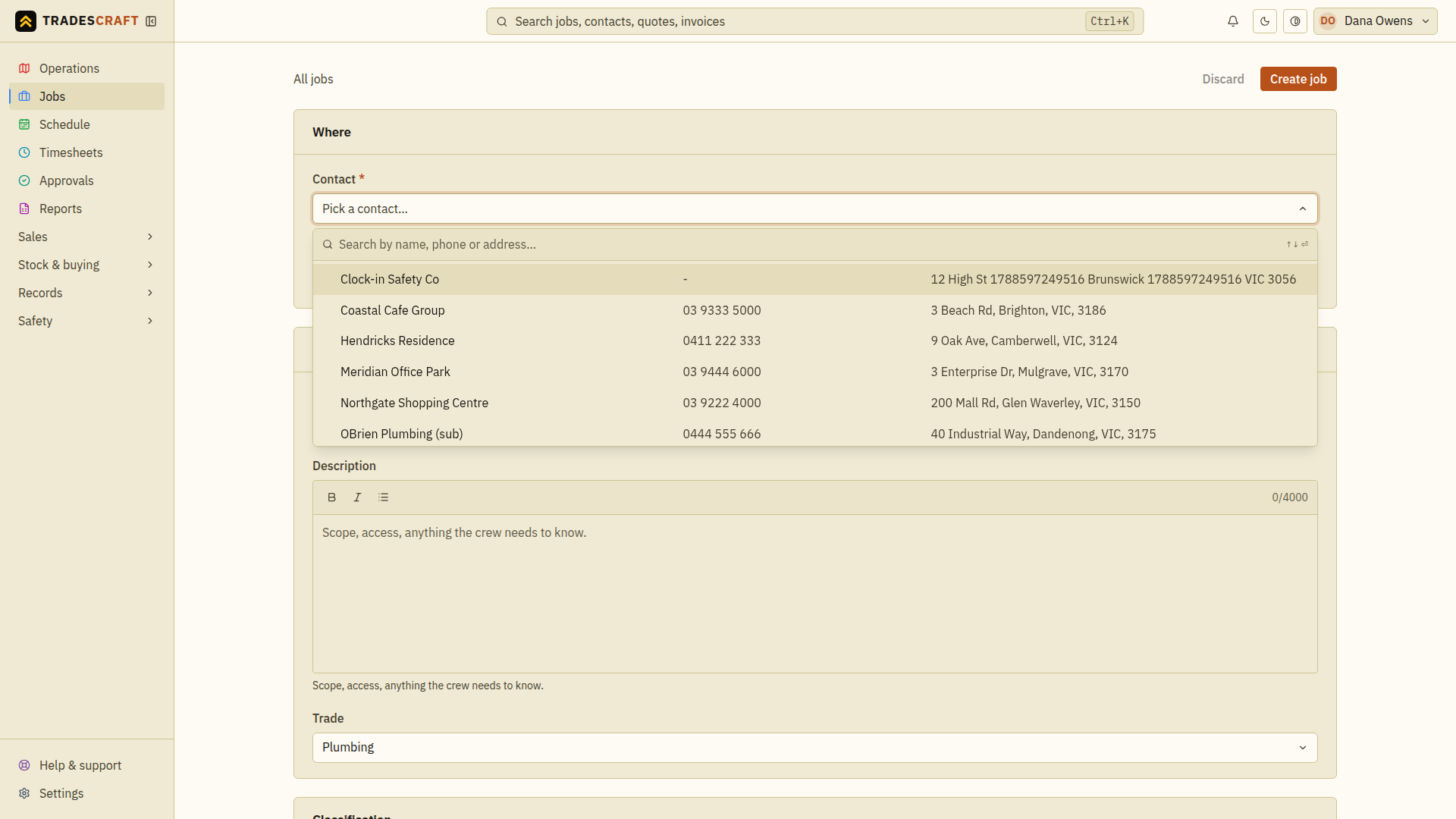The height and width of the screenshot is (819, 1456).
Task: Open notifications bell
Action: click(1233, 21)
